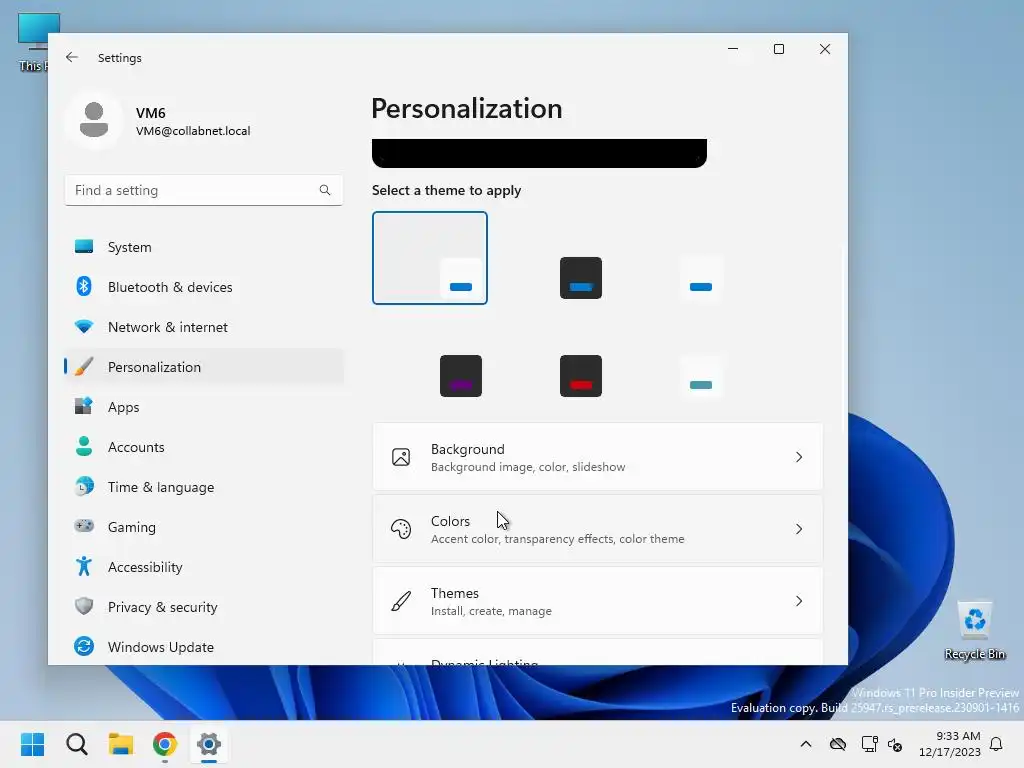The image size is (1024, 768).
Task: Click the cloud sync tray icon
Action: 838,744
